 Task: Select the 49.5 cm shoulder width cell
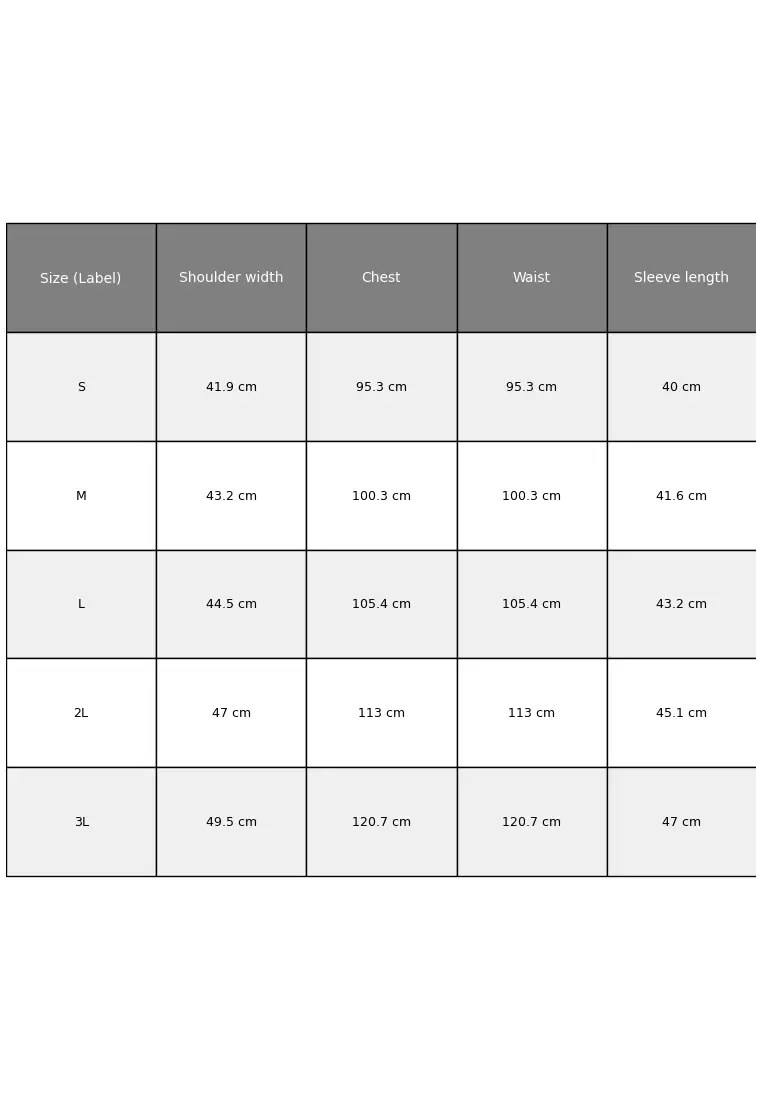[x=231, y=822]
